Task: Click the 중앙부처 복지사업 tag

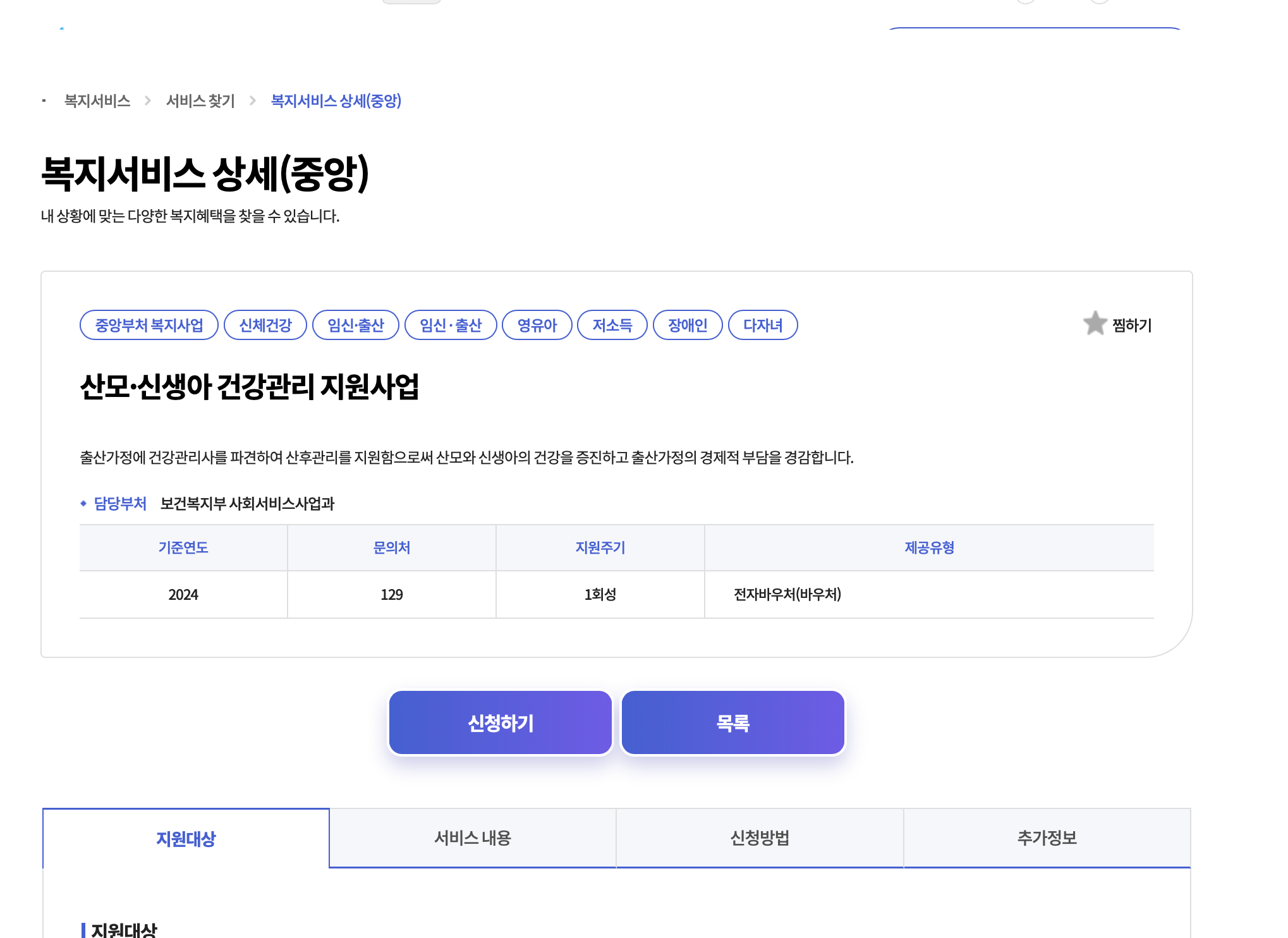Action: (149, 326)
